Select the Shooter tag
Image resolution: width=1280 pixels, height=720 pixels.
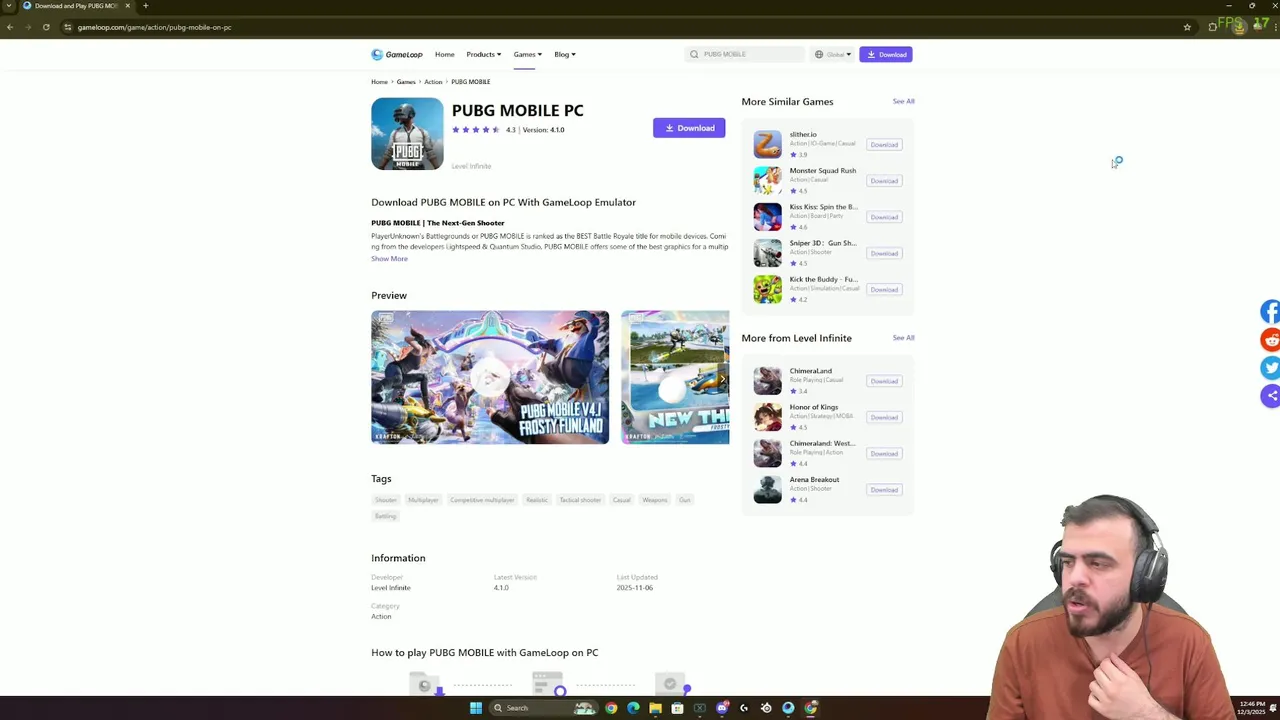(386, 500)
